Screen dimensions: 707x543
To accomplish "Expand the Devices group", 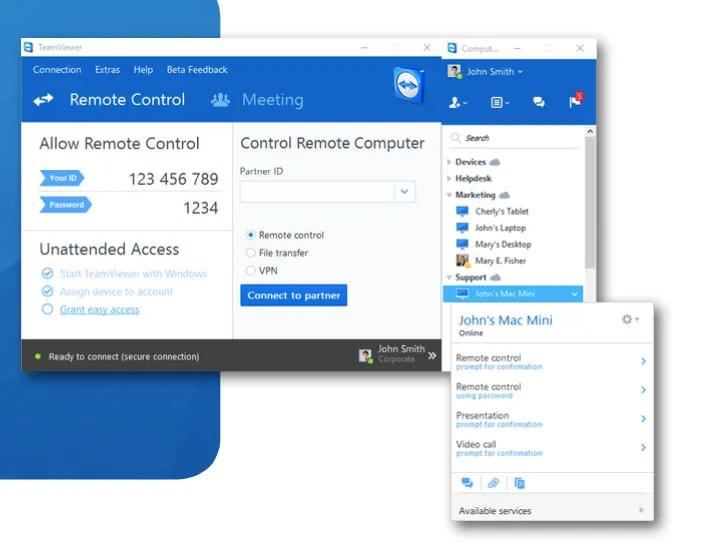I will 449,162.
